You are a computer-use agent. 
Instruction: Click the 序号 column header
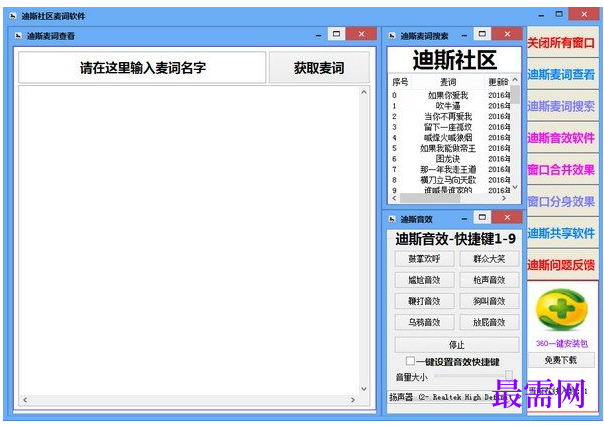[x=400, y=82]
